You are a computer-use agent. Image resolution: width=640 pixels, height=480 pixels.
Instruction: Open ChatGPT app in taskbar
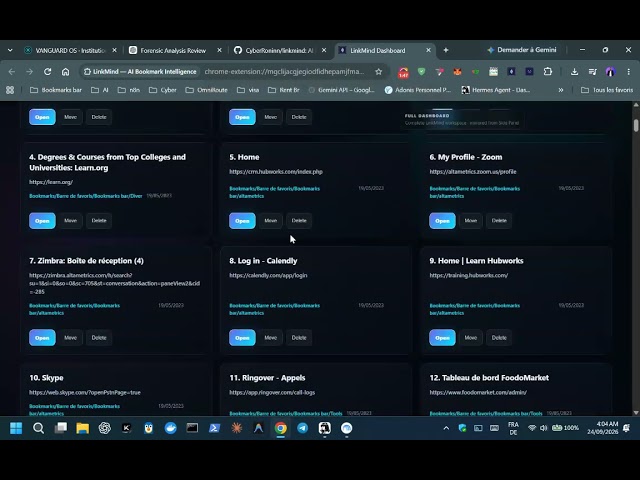[x=104, y=428]
